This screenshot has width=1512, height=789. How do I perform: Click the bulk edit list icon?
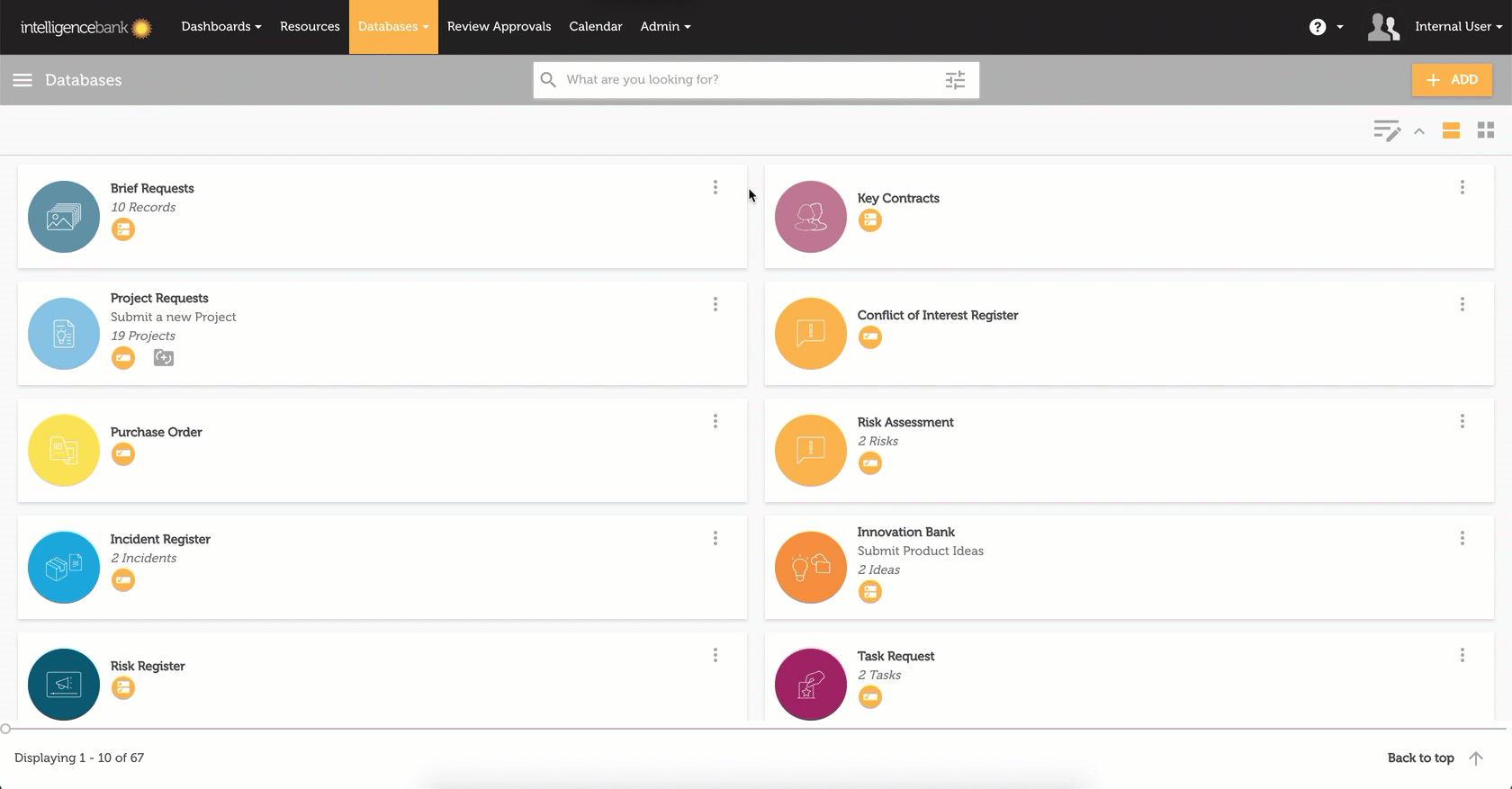(1386, 131)
